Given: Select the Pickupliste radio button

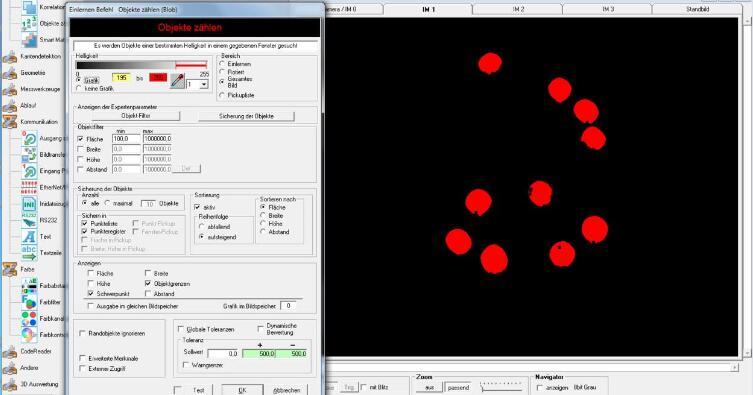Looking at the screenshot, I should pyautogui.click(x=222, y=96).
